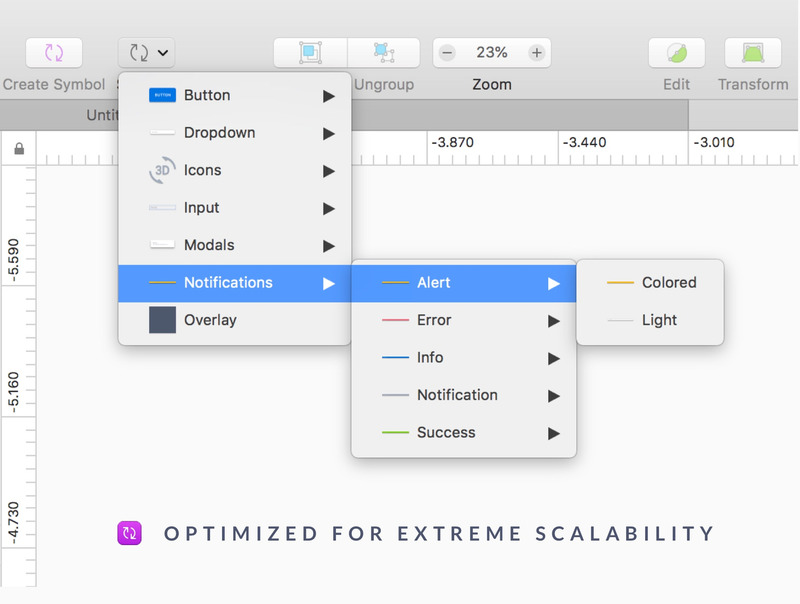Click the Optimized for Extreme Scalability headline
The image size is (800, 604).
tap(439, 534)
